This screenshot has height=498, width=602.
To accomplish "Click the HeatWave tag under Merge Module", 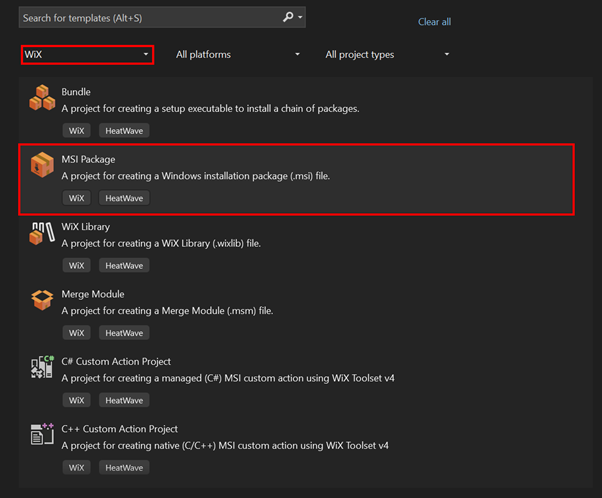I will pos(124,333).
